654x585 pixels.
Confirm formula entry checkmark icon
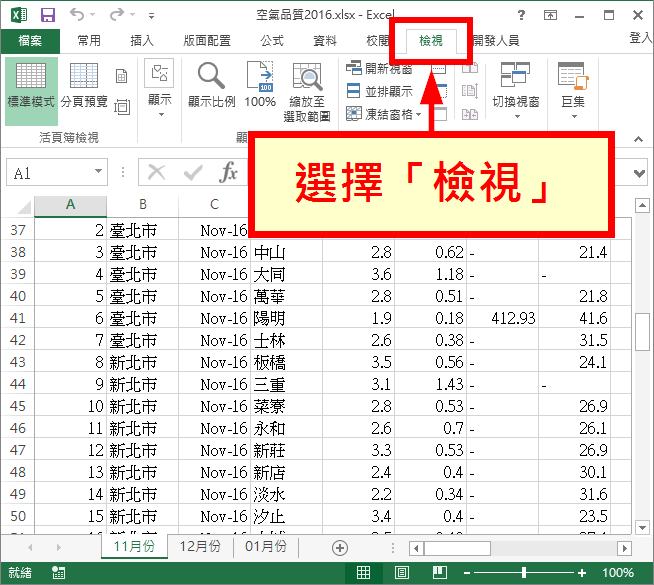click(x=193, y=172)
